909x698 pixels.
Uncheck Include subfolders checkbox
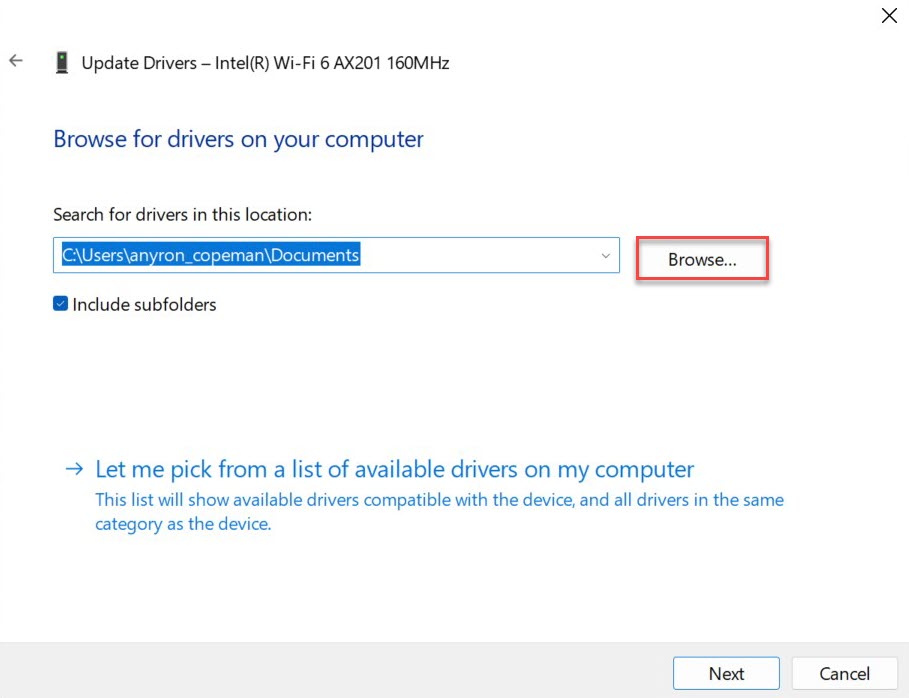pyautogui.click(x=60, y=304)
